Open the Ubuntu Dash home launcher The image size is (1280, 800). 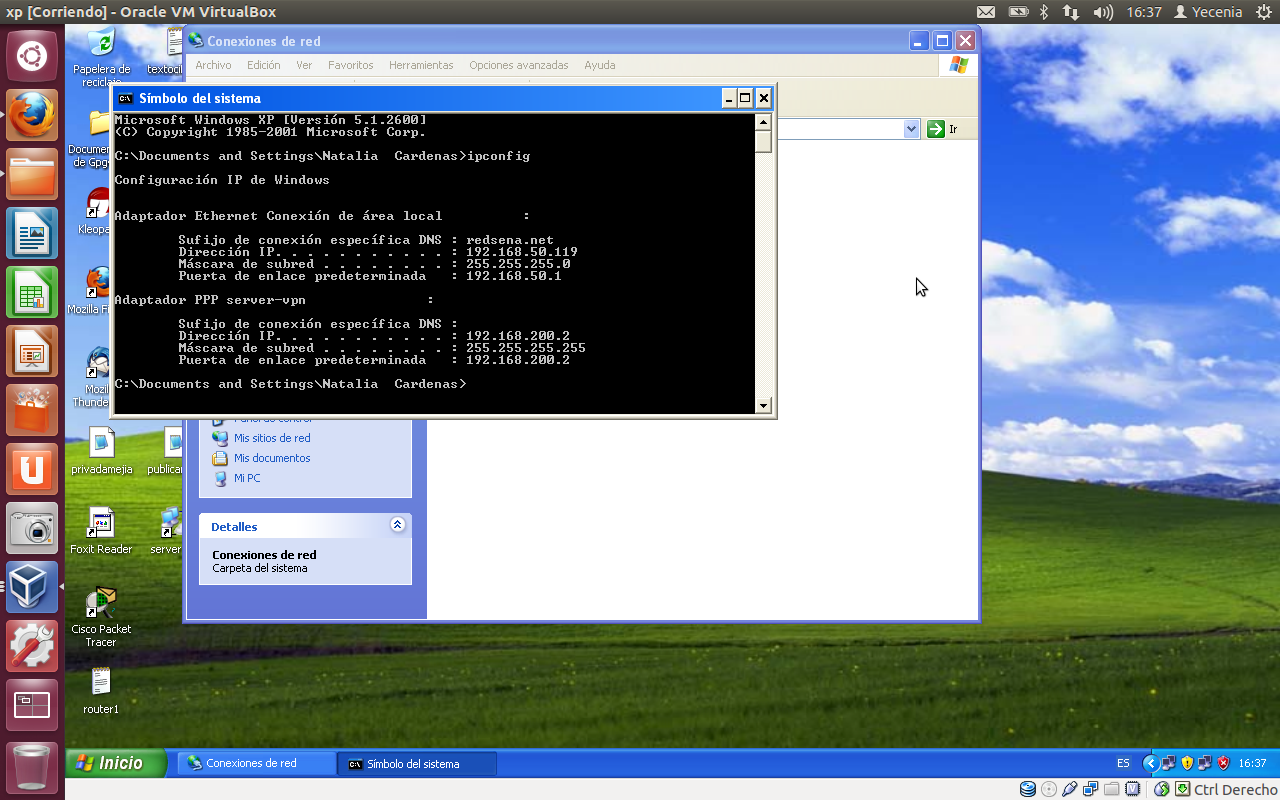[x=32, y=56]
